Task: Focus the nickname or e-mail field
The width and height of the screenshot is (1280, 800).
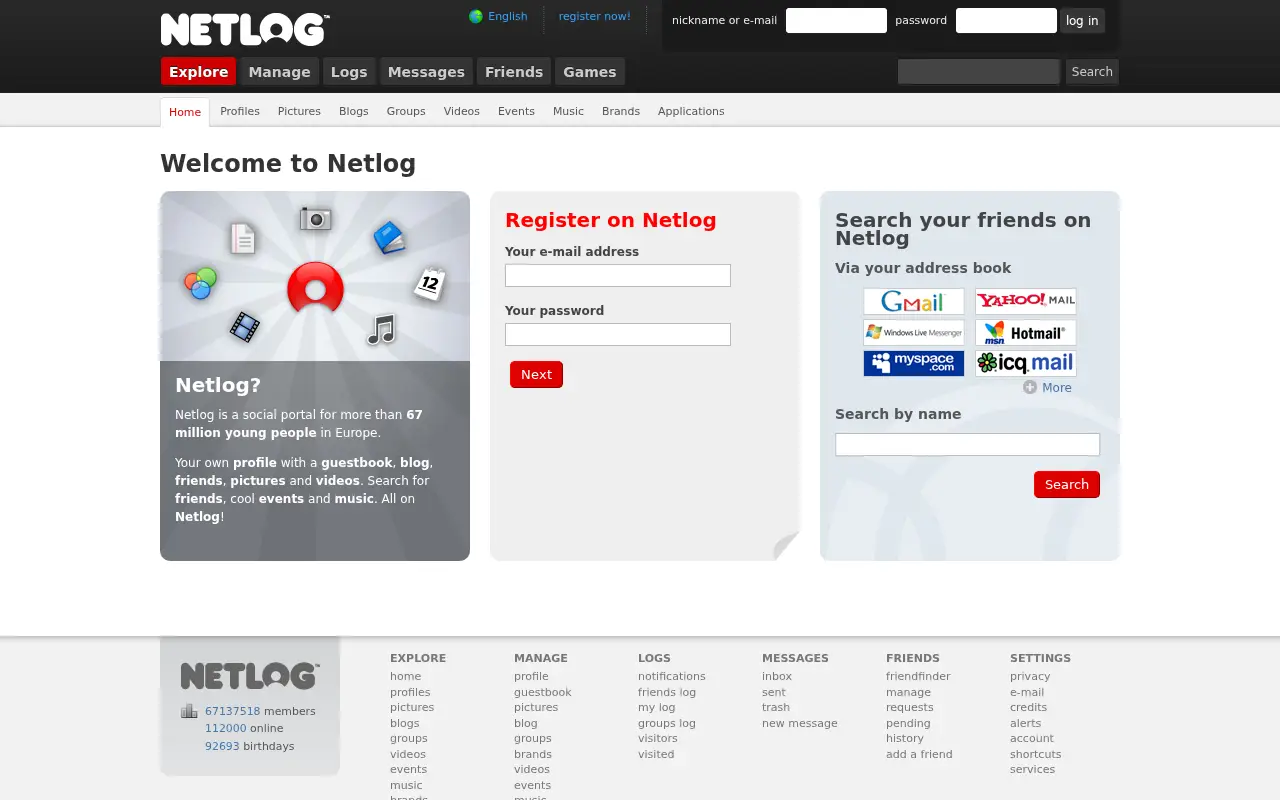Action: pyautogui.click(x=836, y=20)
